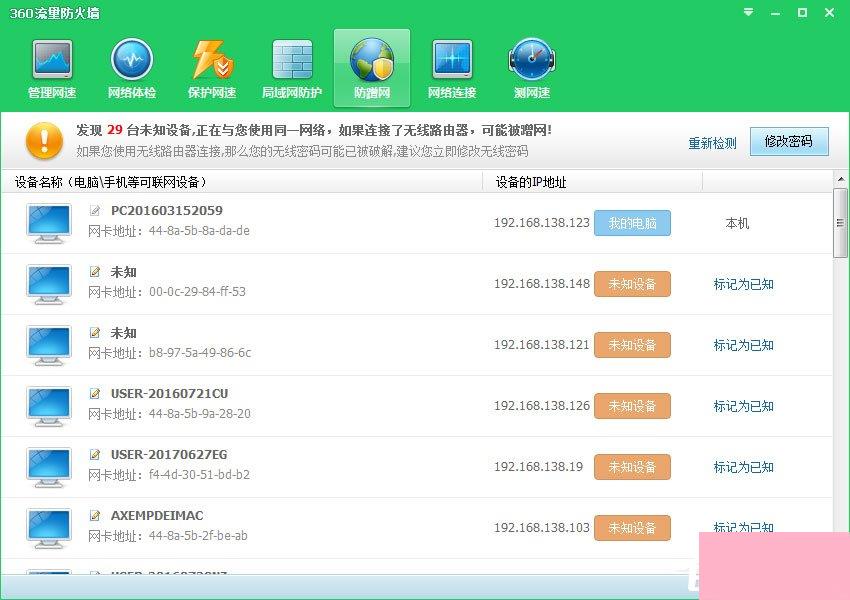Click the 修改密码 button
Screen dimensions: 850x600
[x=789, y=142]
